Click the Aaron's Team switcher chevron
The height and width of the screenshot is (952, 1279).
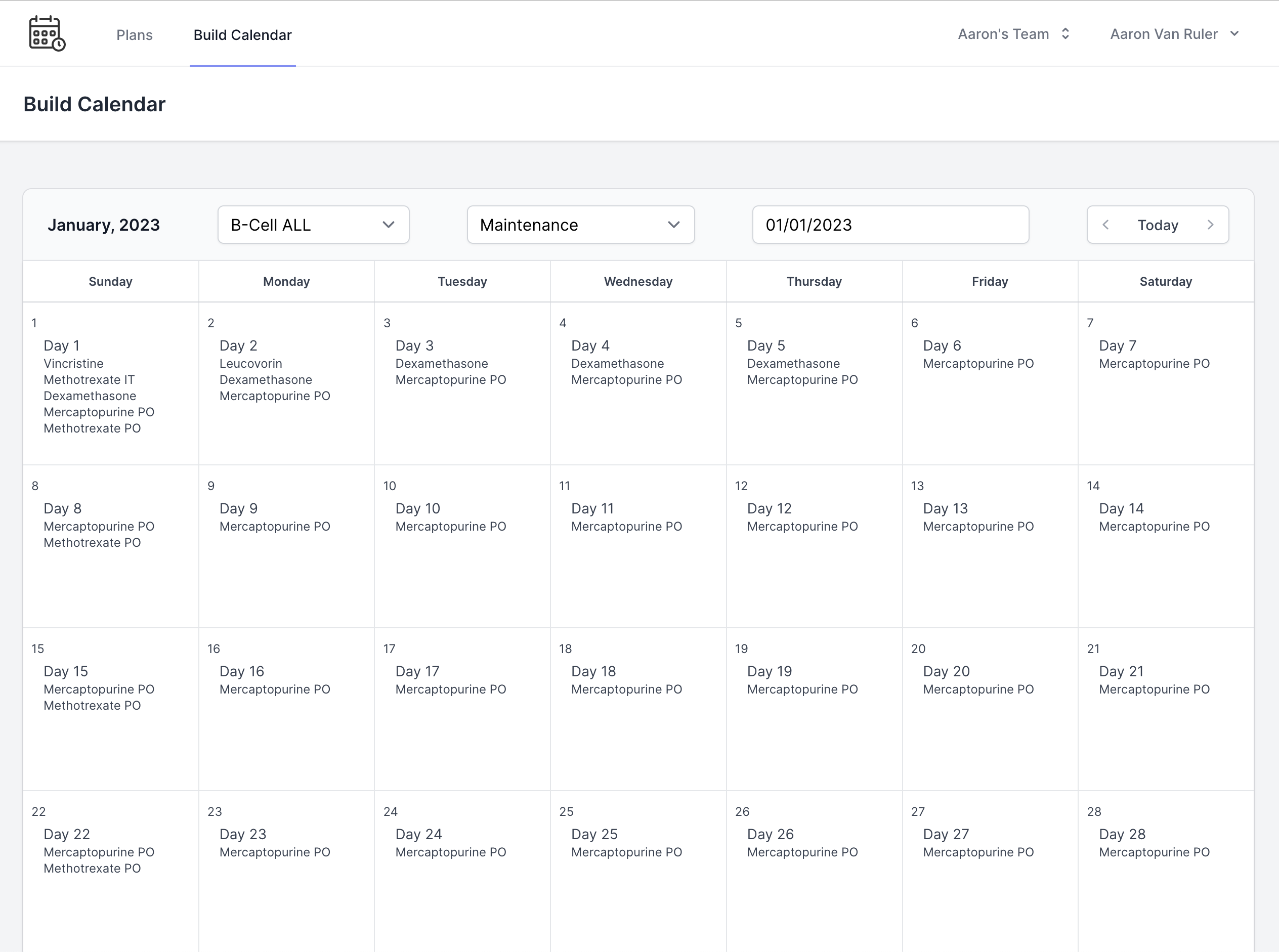tap(1065, 33)
